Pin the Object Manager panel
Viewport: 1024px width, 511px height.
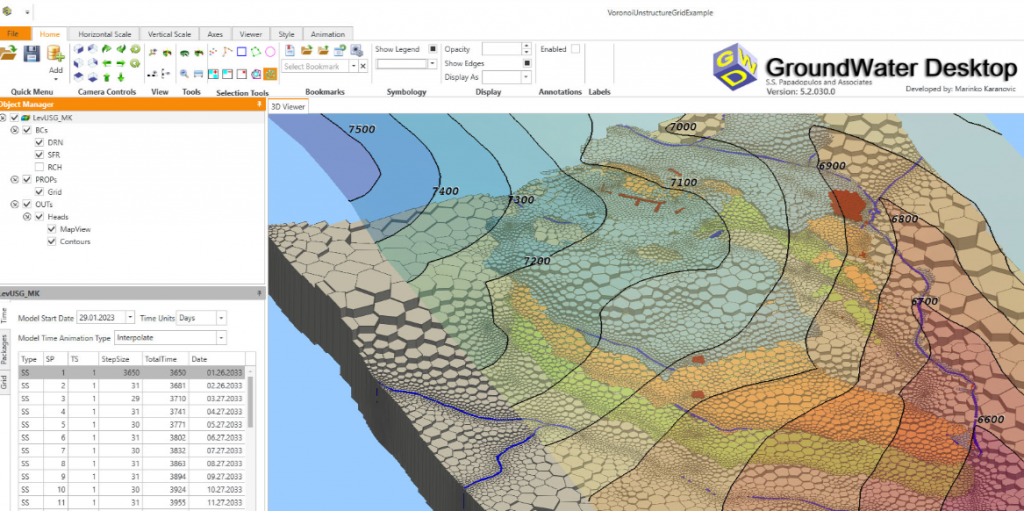tap(260, 104)
